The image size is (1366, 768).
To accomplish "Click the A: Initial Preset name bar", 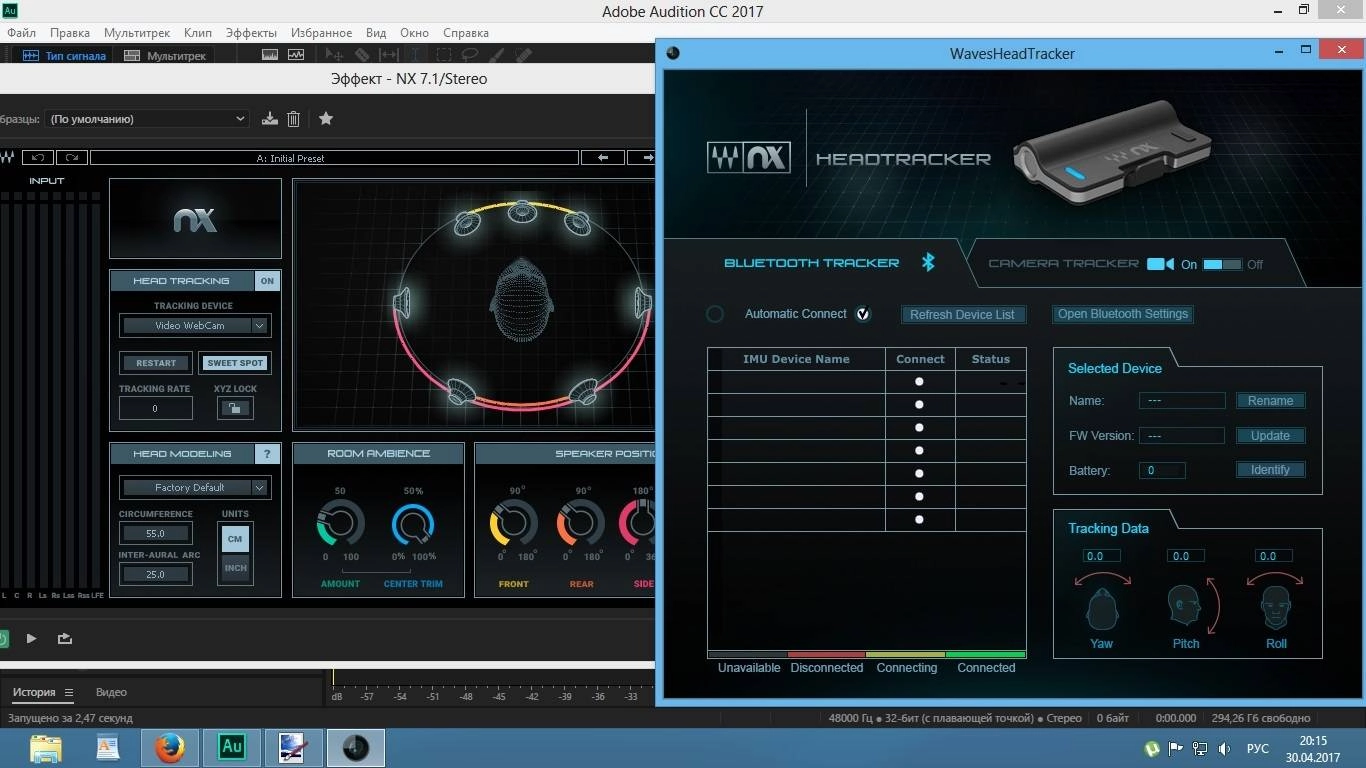I will (x=334, y=158).
